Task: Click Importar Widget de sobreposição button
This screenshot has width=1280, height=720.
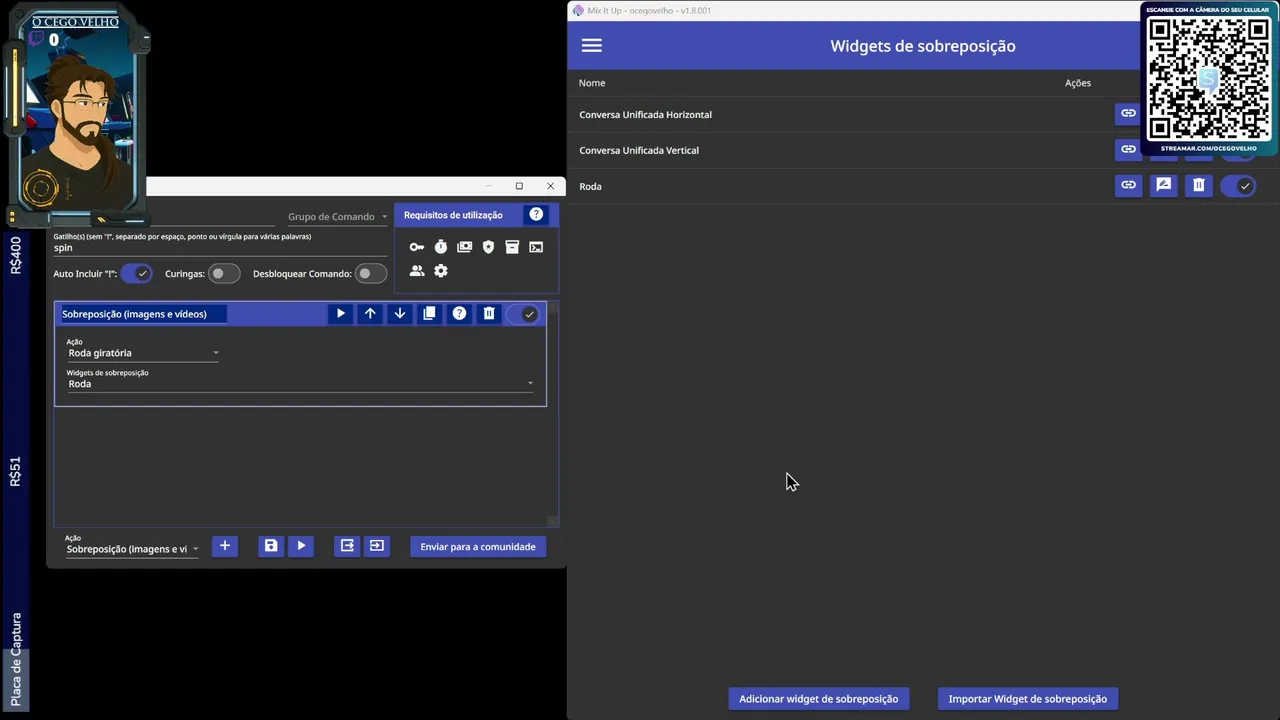Action: pos(1027,699)
